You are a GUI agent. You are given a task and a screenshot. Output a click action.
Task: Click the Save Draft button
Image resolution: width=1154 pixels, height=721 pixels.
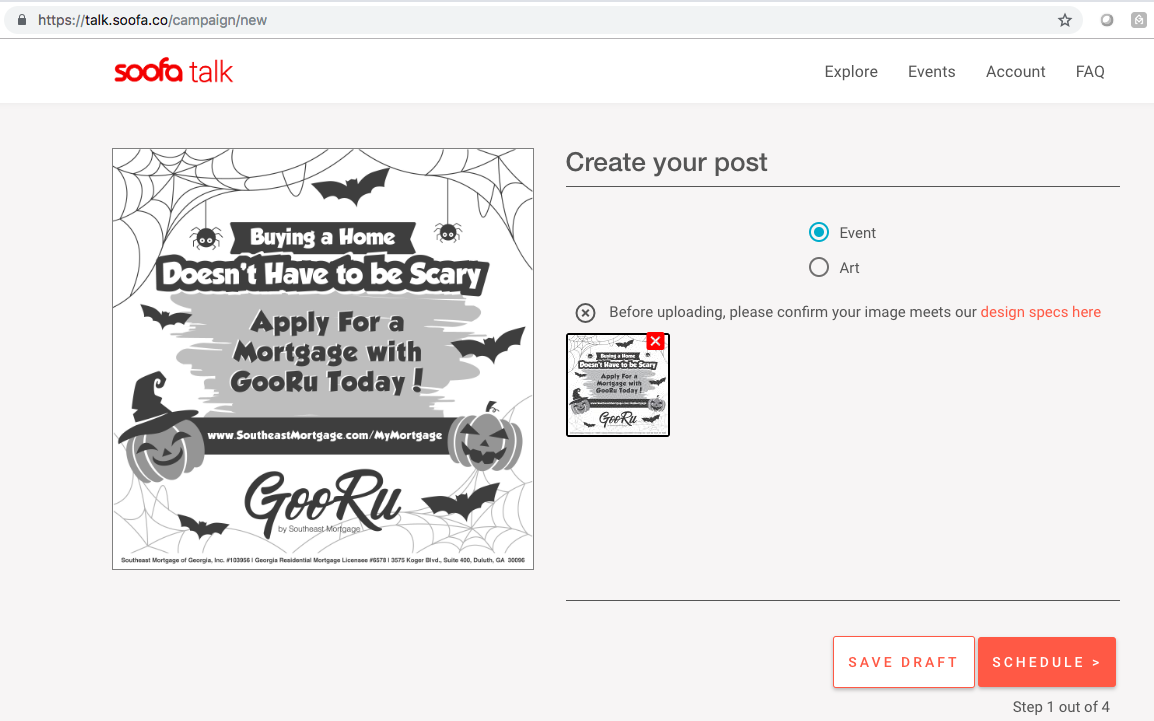coord(903,662)
